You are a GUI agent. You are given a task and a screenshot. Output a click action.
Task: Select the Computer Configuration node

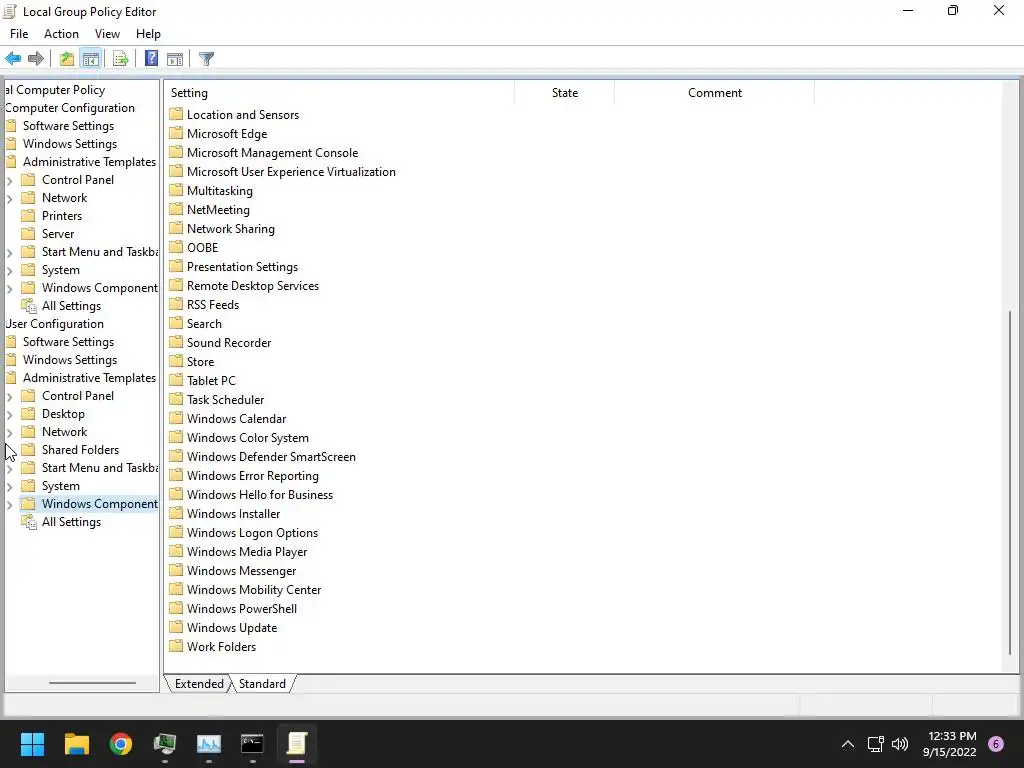(70, 108)
